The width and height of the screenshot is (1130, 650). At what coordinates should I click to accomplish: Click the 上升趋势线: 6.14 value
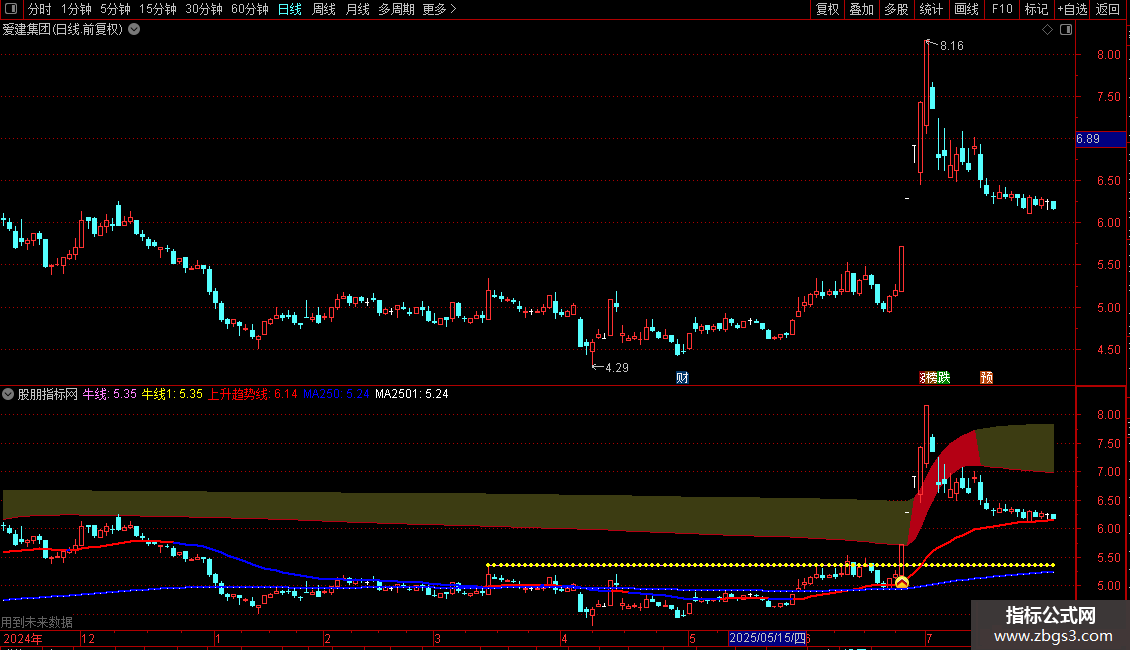[253, 394]
